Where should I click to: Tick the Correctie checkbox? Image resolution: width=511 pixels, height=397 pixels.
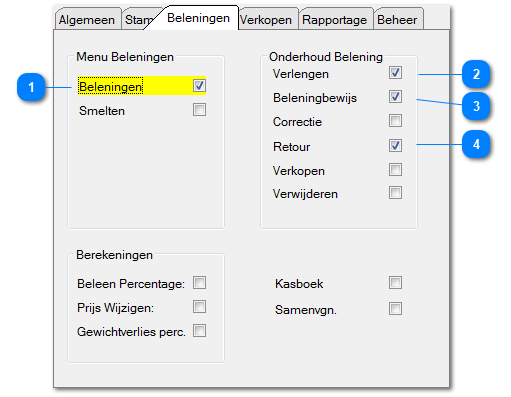coord(395,121)
